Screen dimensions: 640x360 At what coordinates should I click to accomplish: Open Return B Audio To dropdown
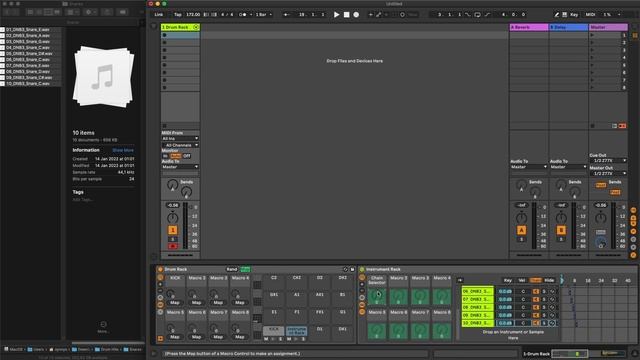[x=568, y=167]
